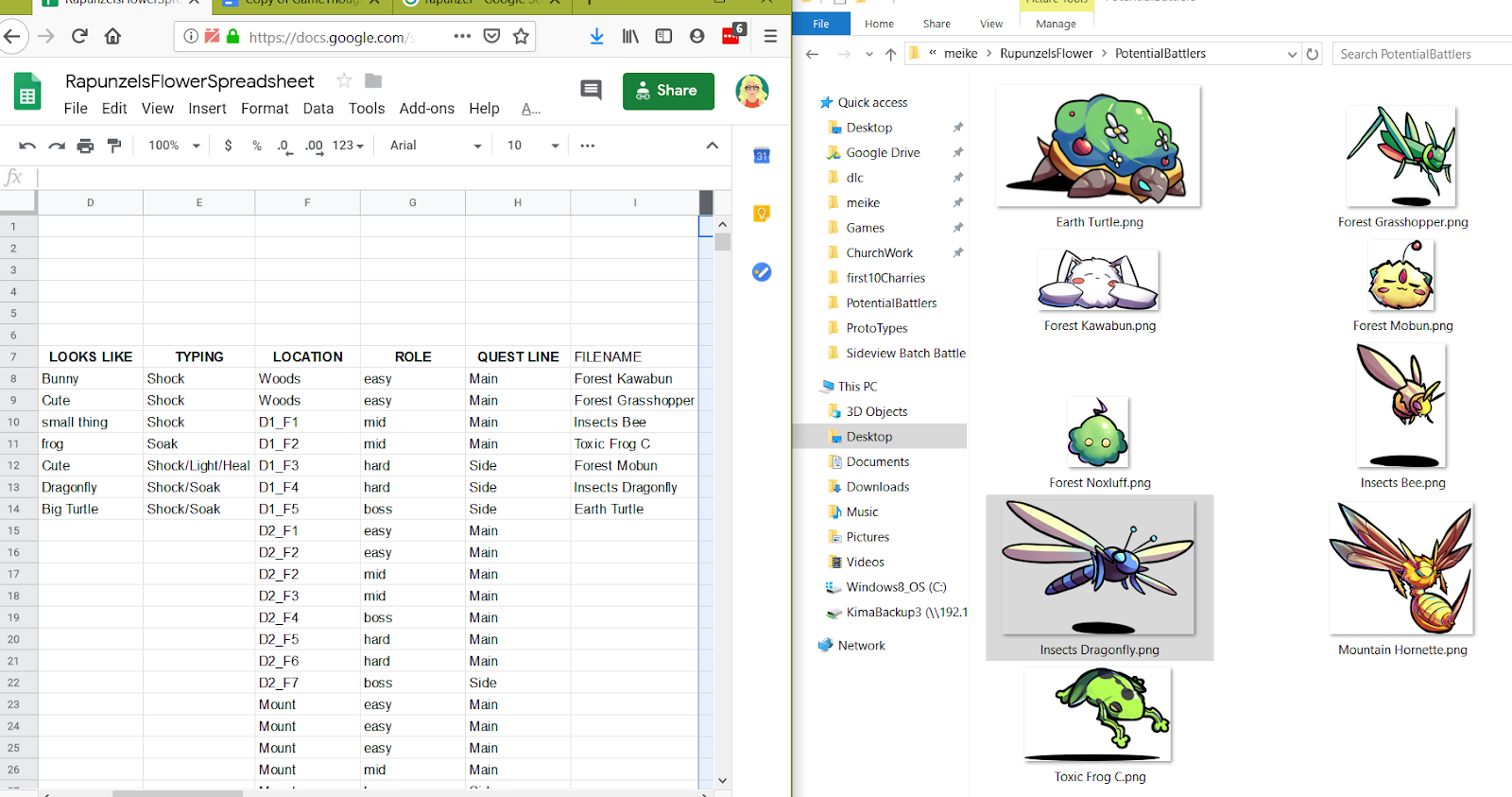Screen dimensions: 1512x797
Task: Open the page actions three-dot menu
Action: [462, 37]
